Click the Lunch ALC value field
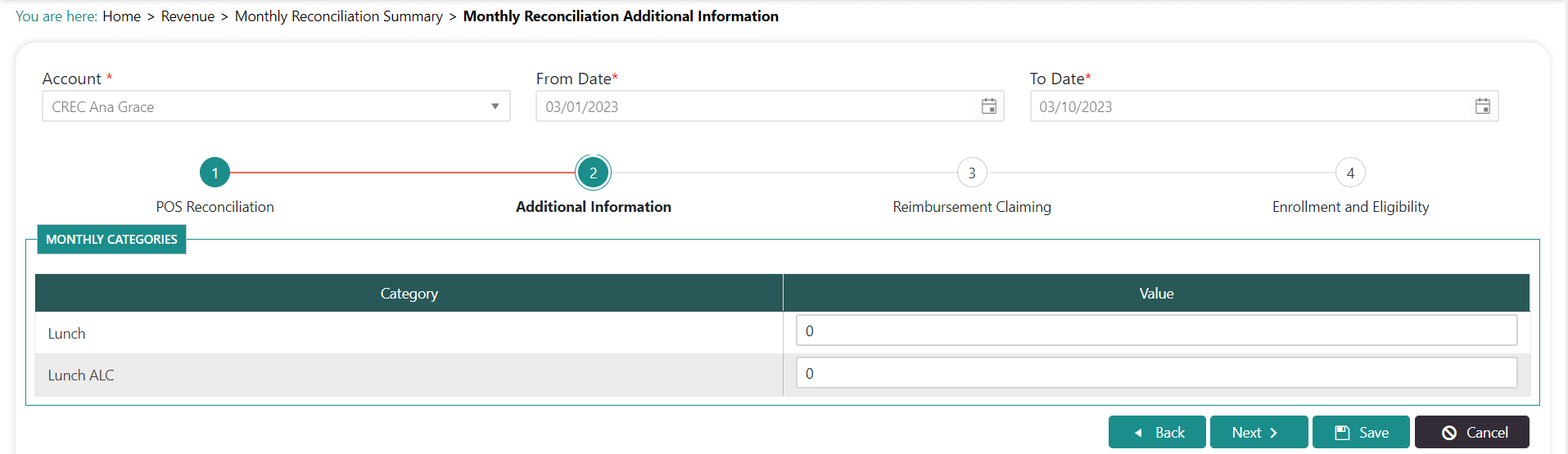The height and width of the screenshot is (454, 1568). tap(1156, 373)
